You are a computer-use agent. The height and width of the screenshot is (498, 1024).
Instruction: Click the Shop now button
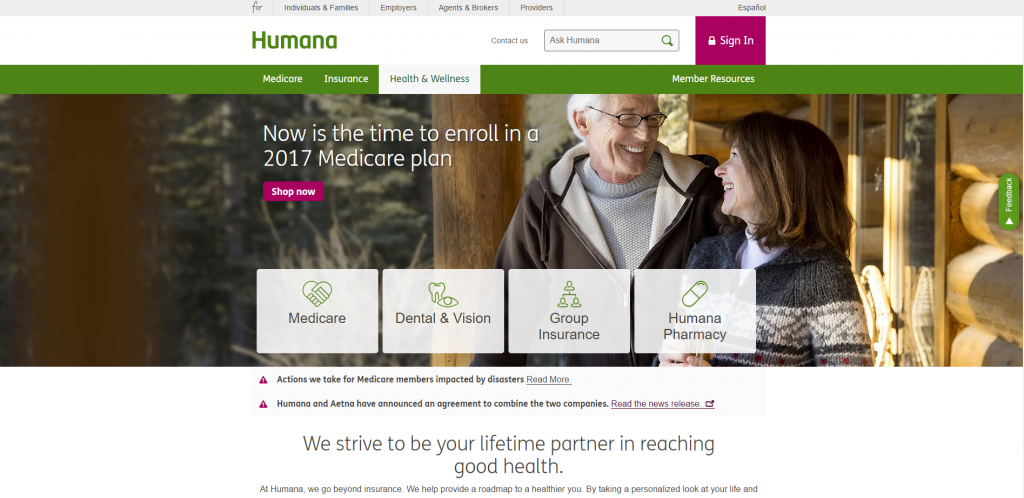point(293,191)
